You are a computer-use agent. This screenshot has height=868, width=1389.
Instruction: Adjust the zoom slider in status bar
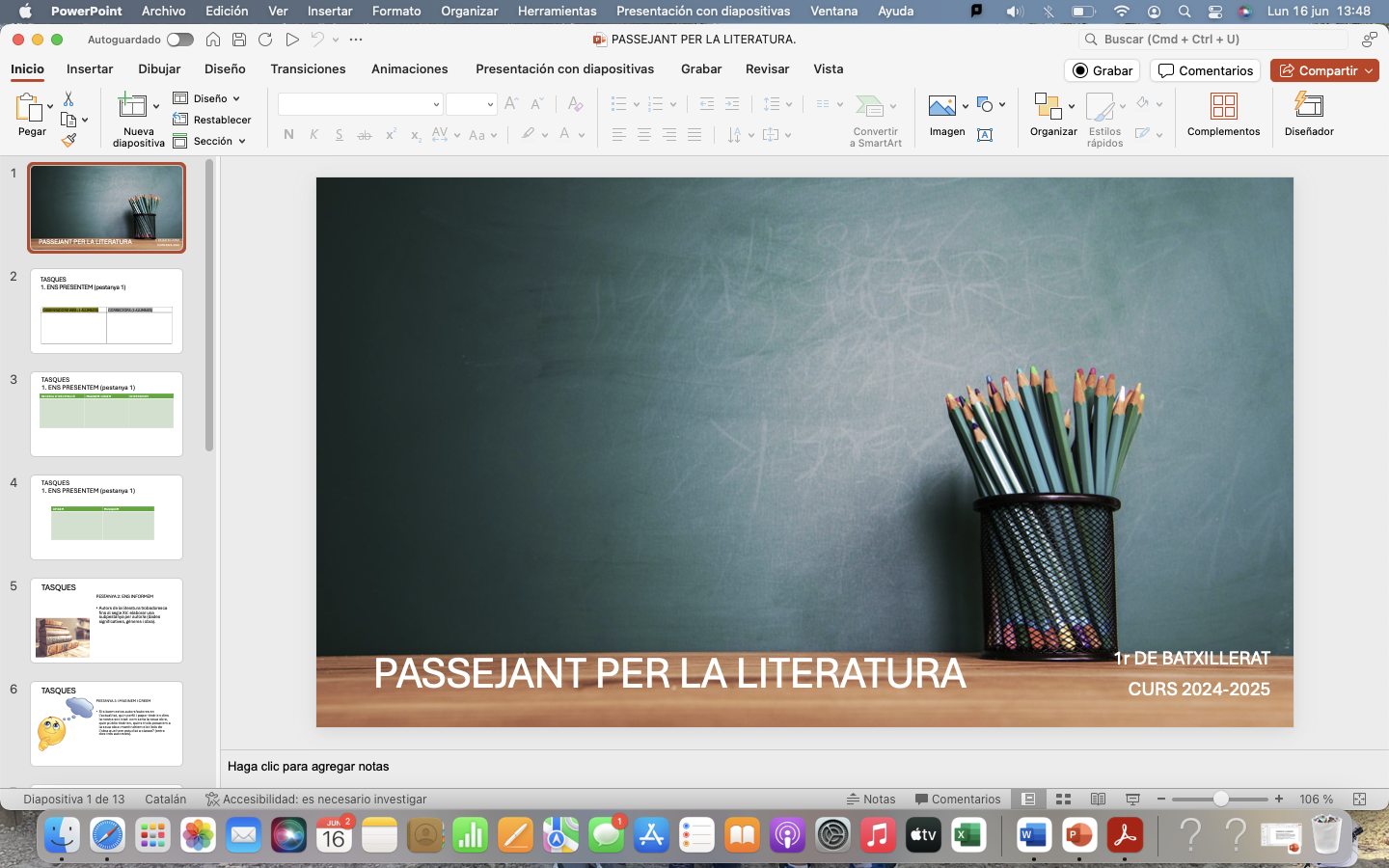(x=1220, y=800)
